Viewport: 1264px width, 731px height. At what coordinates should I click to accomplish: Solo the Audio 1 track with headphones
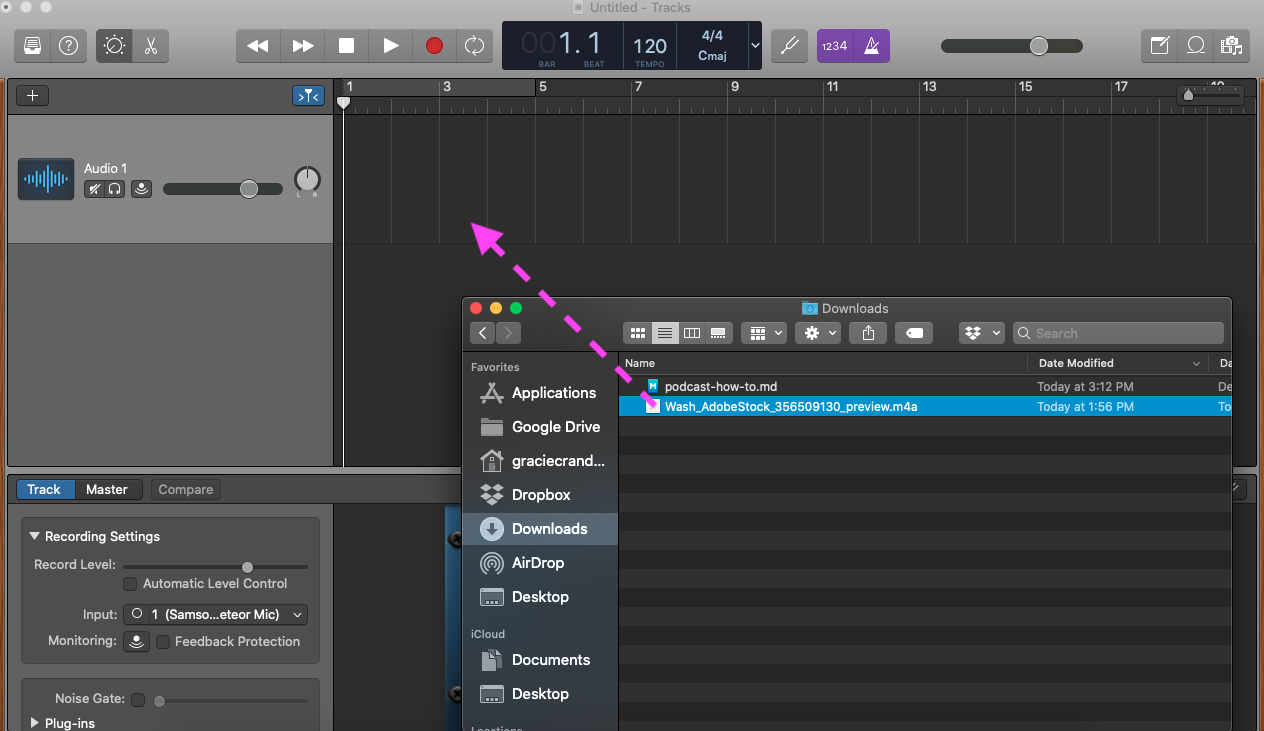coord(115,188)
